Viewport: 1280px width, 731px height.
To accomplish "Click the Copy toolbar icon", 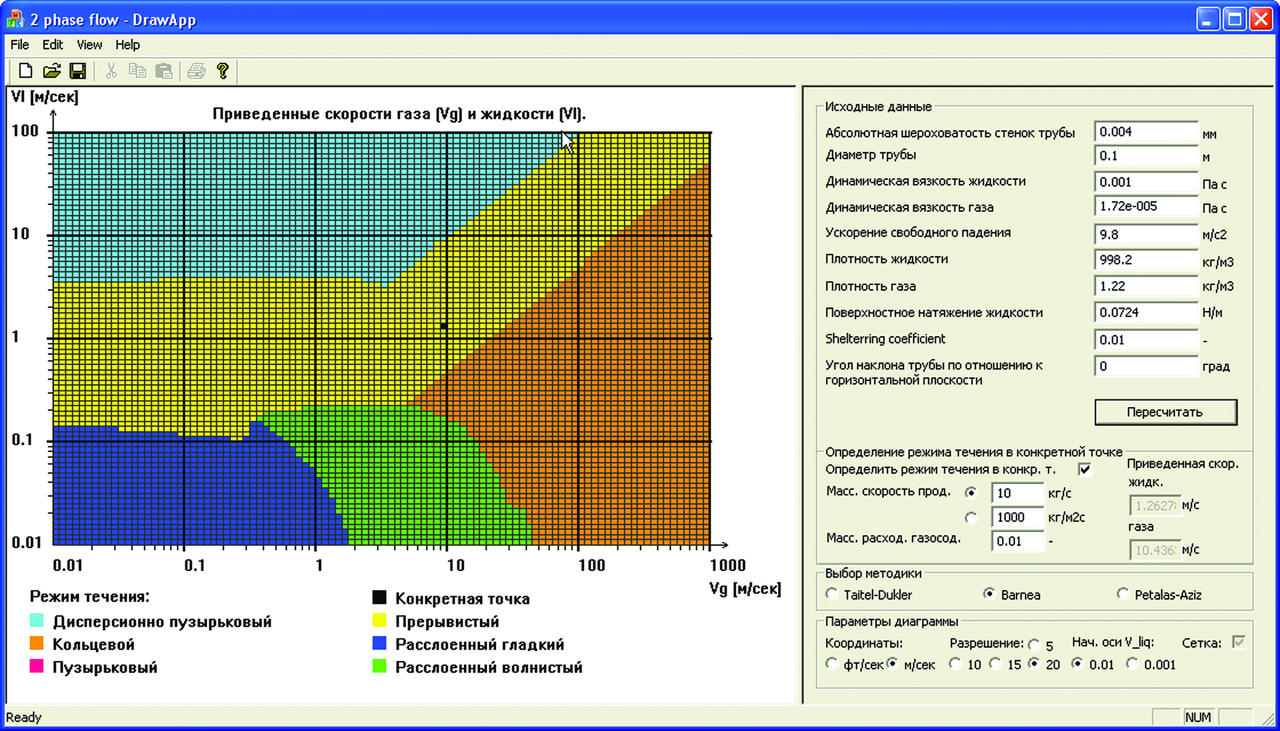I will point(137,71).
